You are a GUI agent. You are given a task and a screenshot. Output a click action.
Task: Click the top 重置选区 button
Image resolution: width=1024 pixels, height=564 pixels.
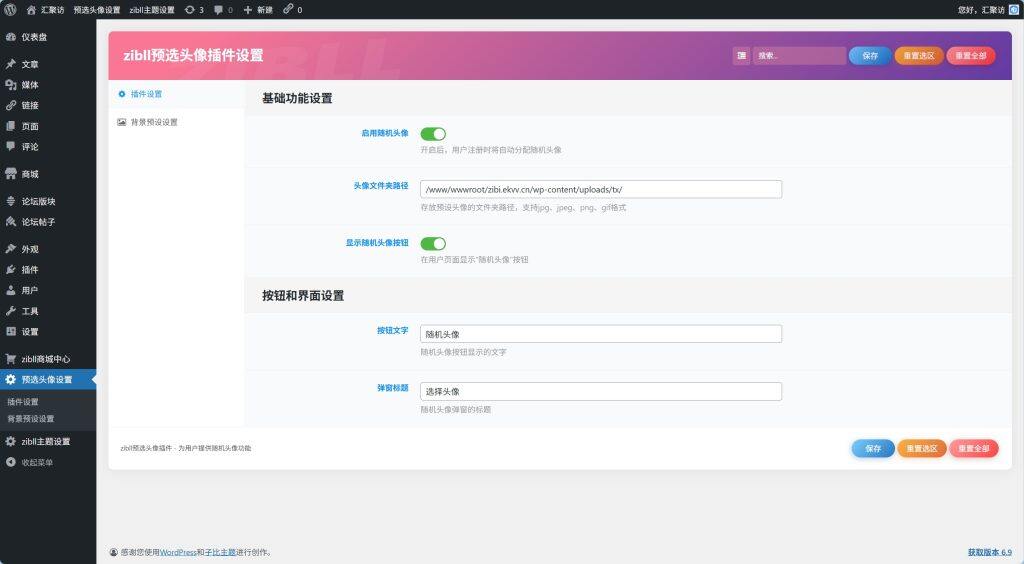(919, 55)
